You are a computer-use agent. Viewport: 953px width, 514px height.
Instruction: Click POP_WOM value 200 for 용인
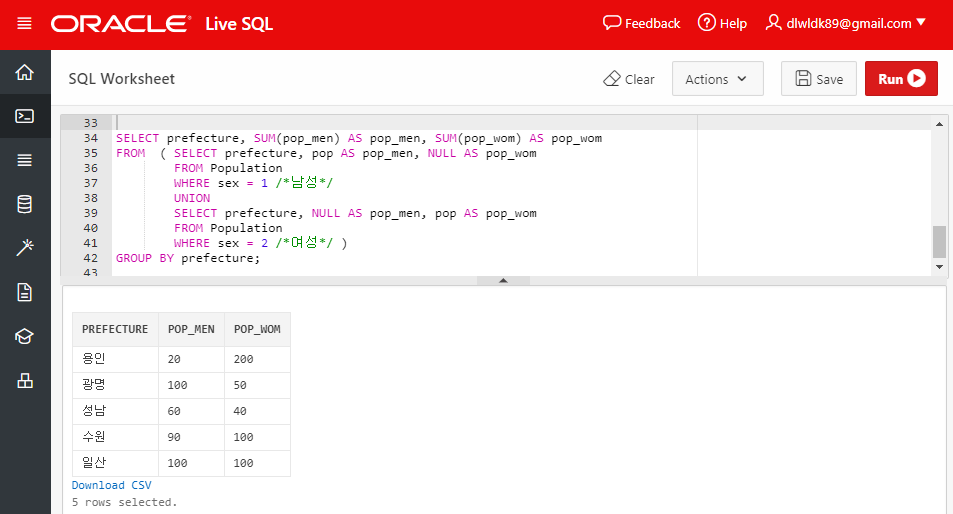tap(257, 359)
